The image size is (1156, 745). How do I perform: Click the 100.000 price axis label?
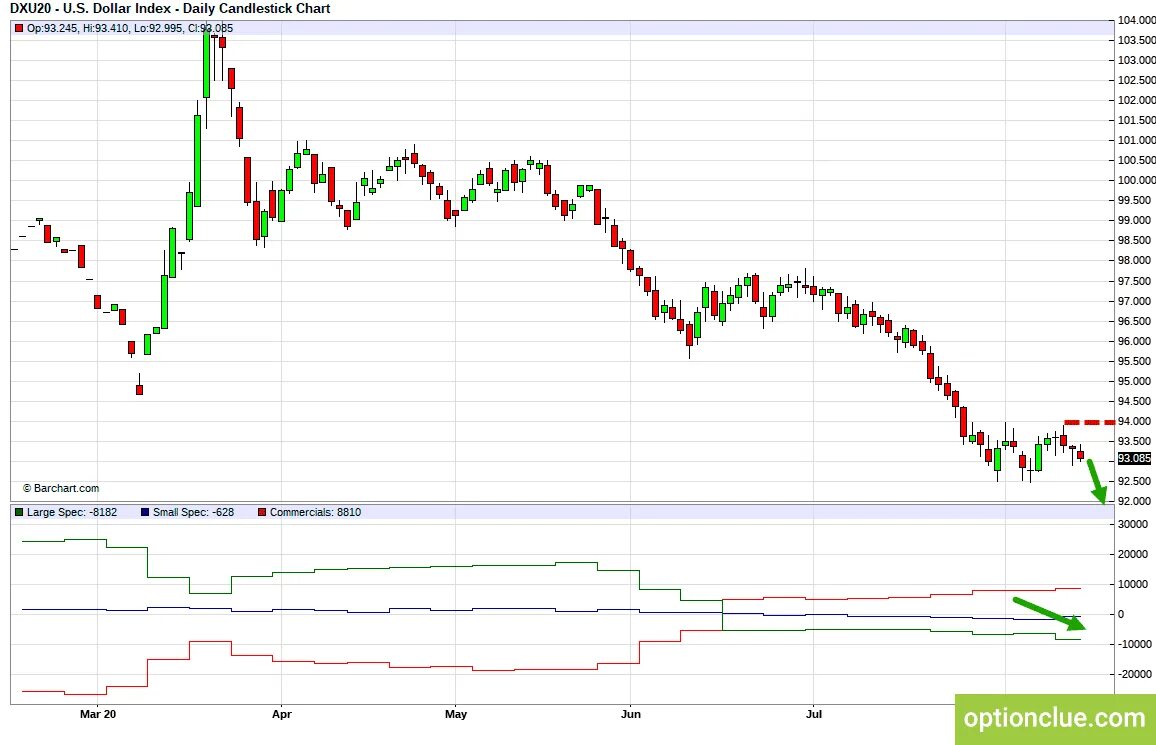pyautogui.click(x=1137, y=180)
